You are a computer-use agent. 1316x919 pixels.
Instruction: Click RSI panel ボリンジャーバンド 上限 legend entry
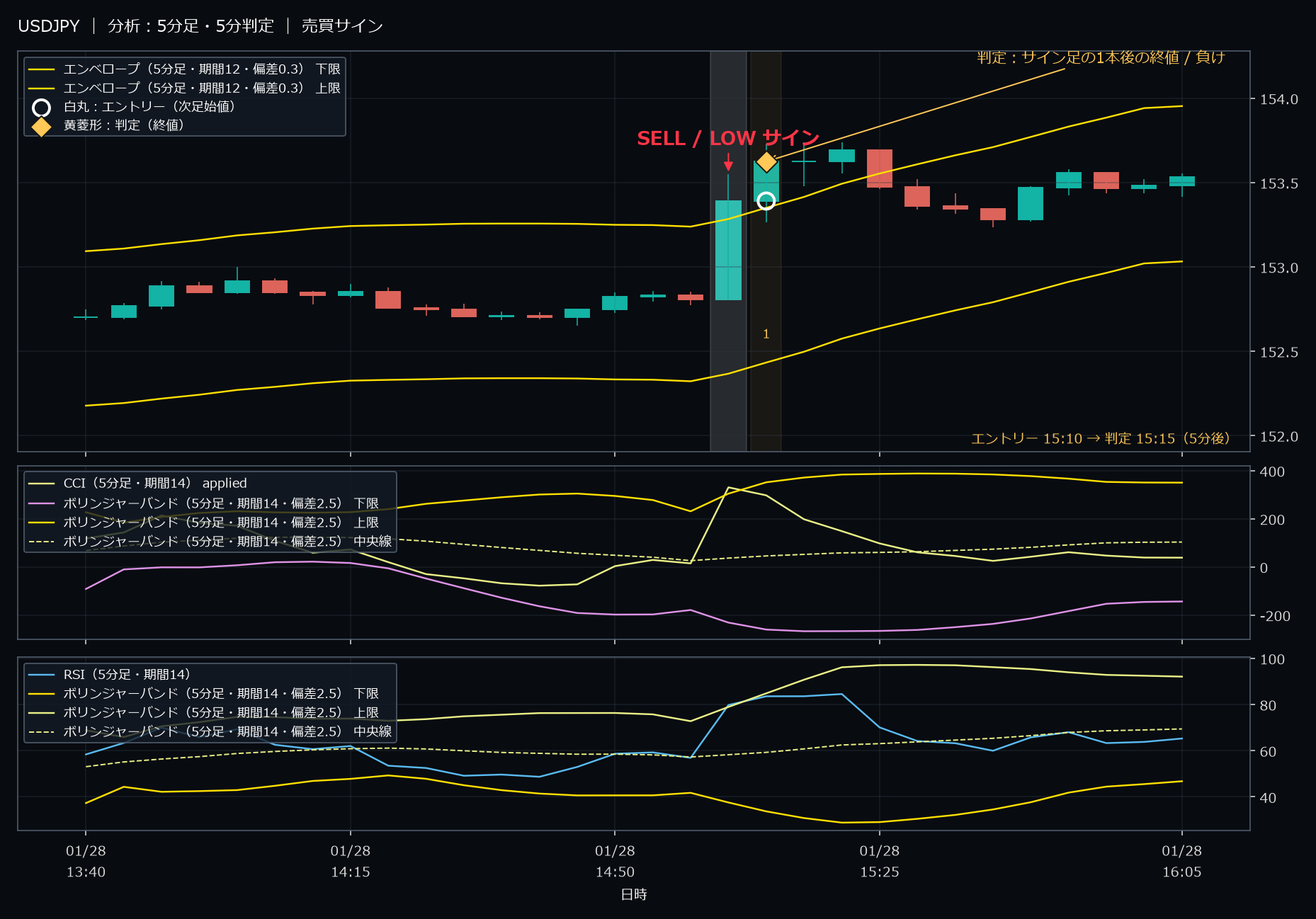click(203, 713)
